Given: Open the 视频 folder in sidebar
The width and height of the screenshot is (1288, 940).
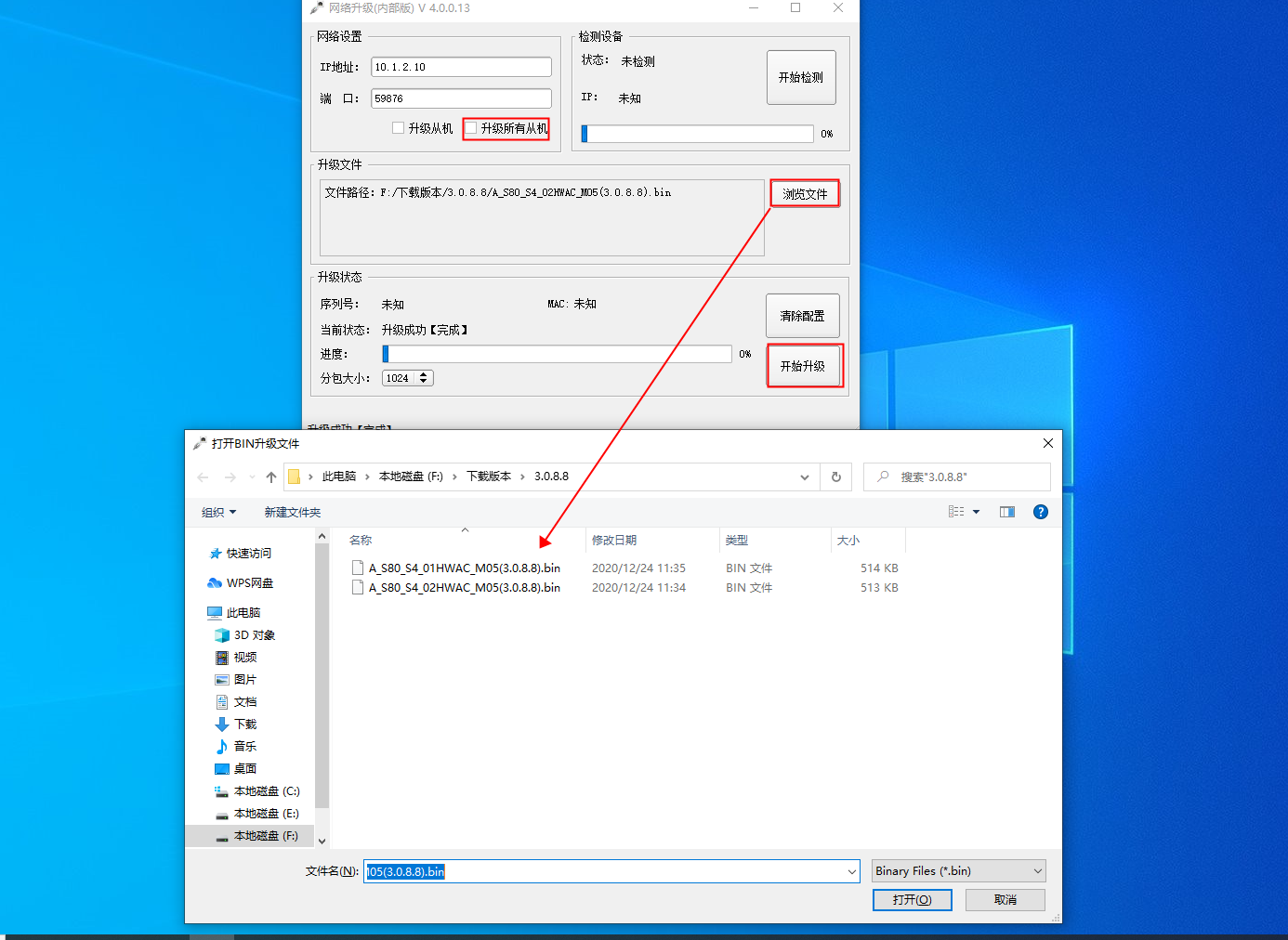Looking at the screenshot, I should 236,658.
